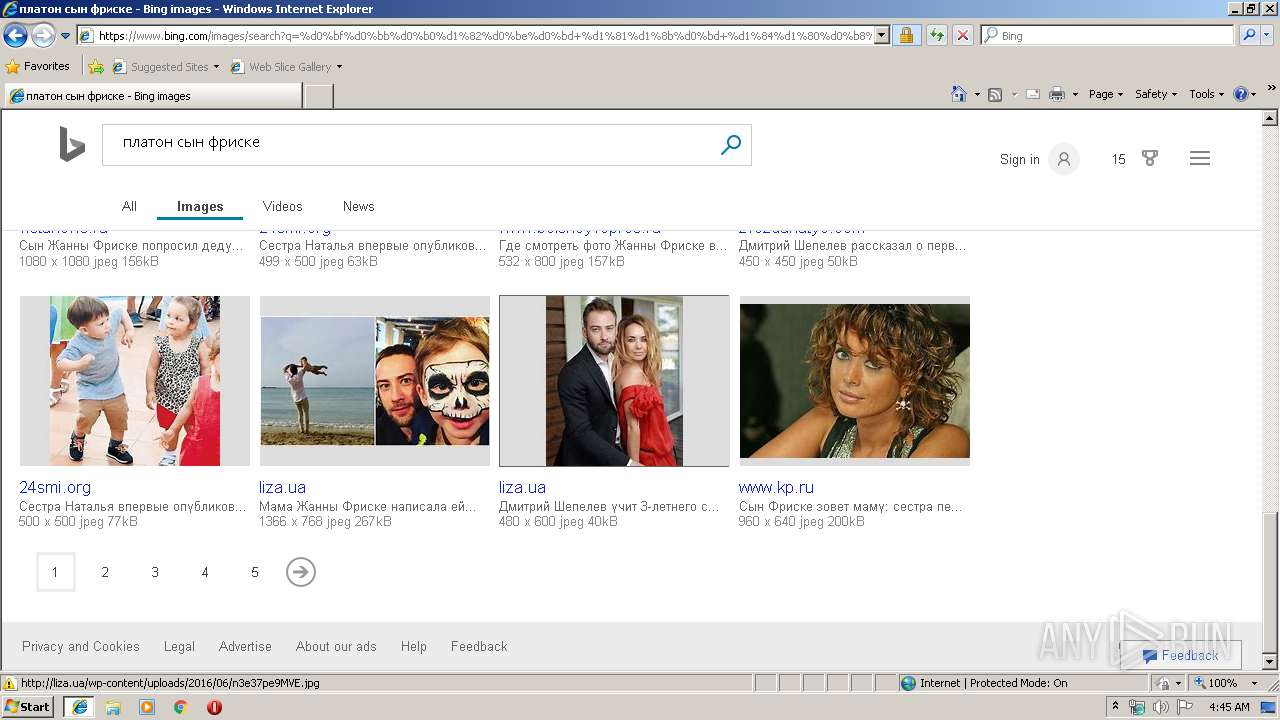The height and width of the screenshot is (720, 1280).
Task: Go to results page 4
Action: 205,572
